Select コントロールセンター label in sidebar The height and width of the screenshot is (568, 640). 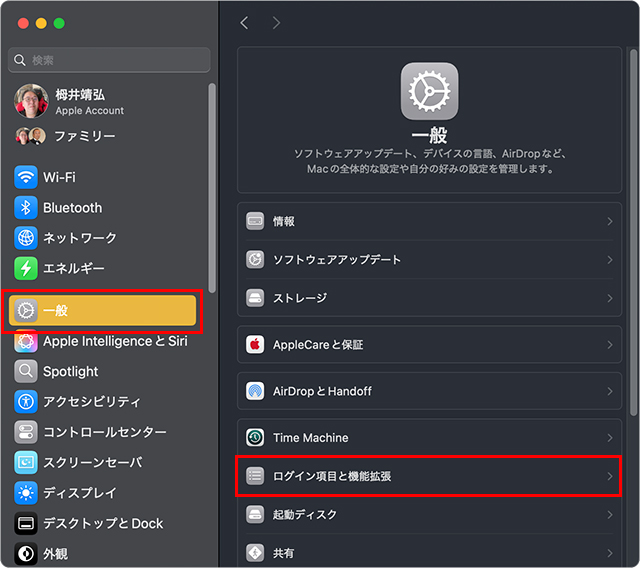[105, 432]
